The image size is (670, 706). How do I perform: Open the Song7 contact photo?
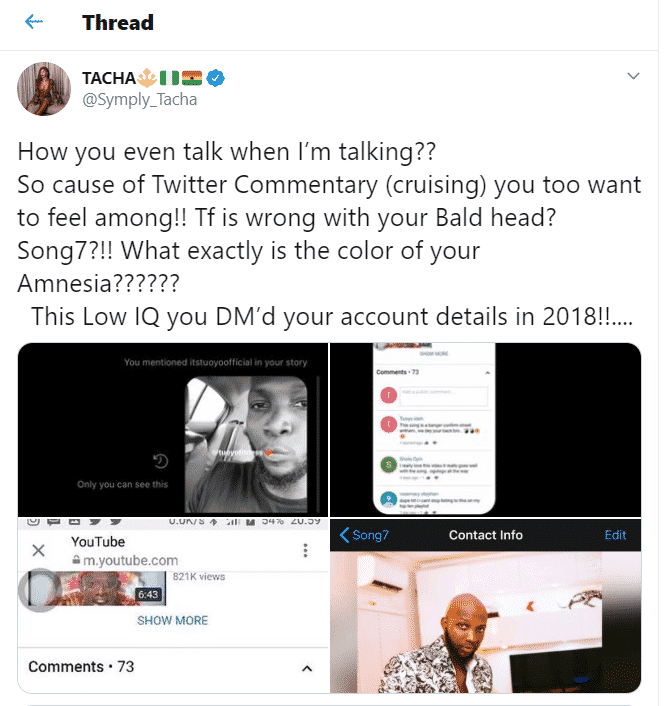coord(485,622)
